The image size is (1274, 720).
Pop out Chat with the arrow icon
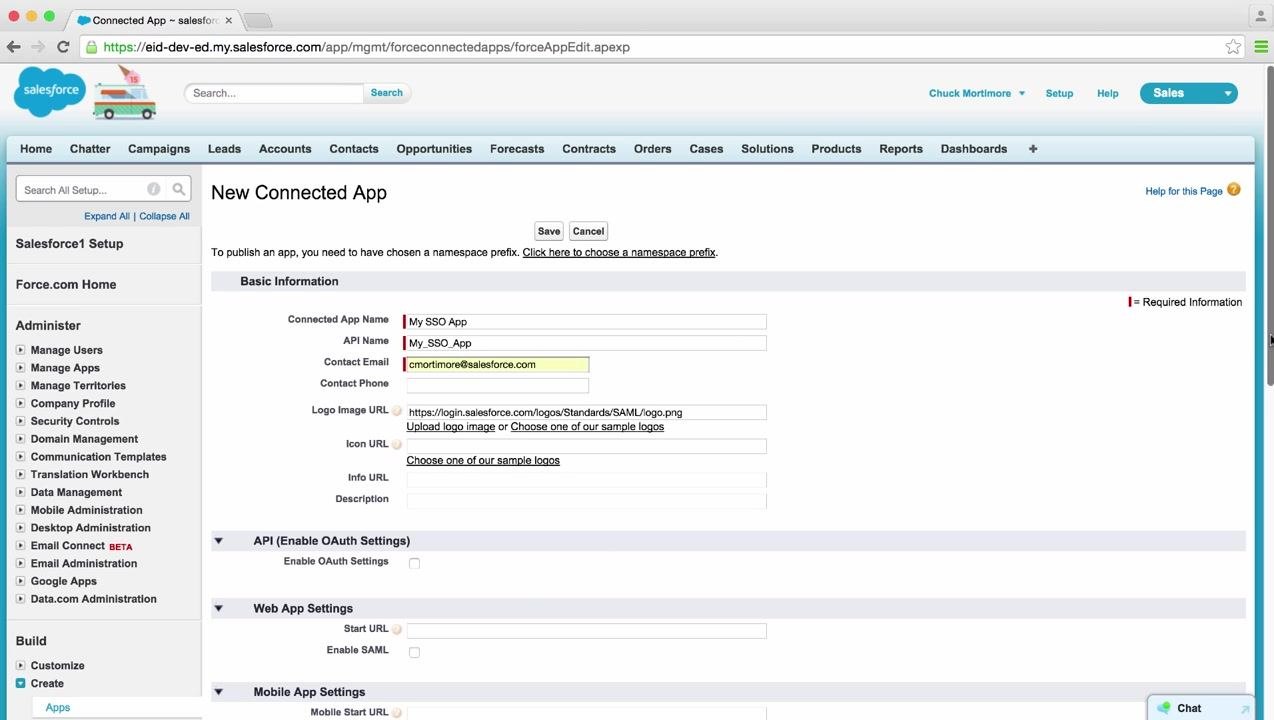coord(1245,709)
